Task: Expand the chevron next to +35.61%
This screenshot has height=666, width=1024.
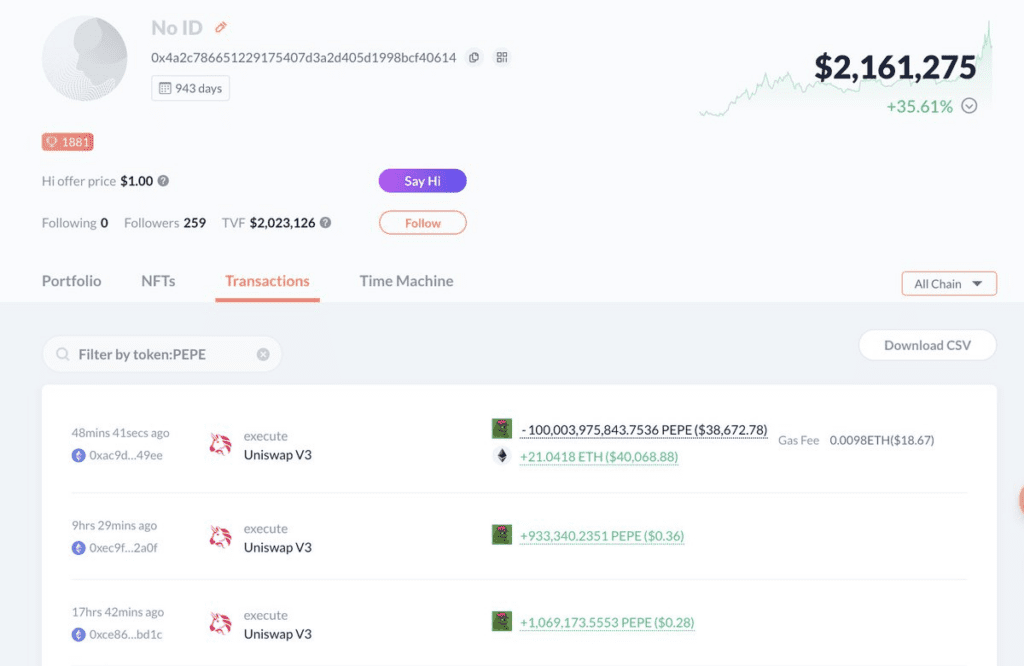Action: coord(969,107)
